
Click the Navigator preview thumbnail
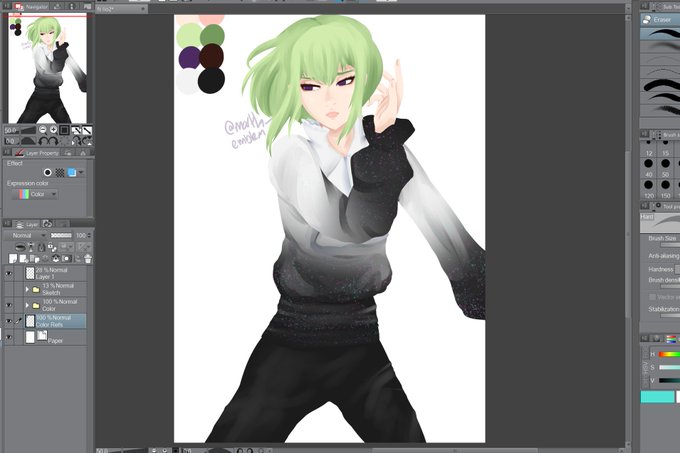(x=48, y=68)
